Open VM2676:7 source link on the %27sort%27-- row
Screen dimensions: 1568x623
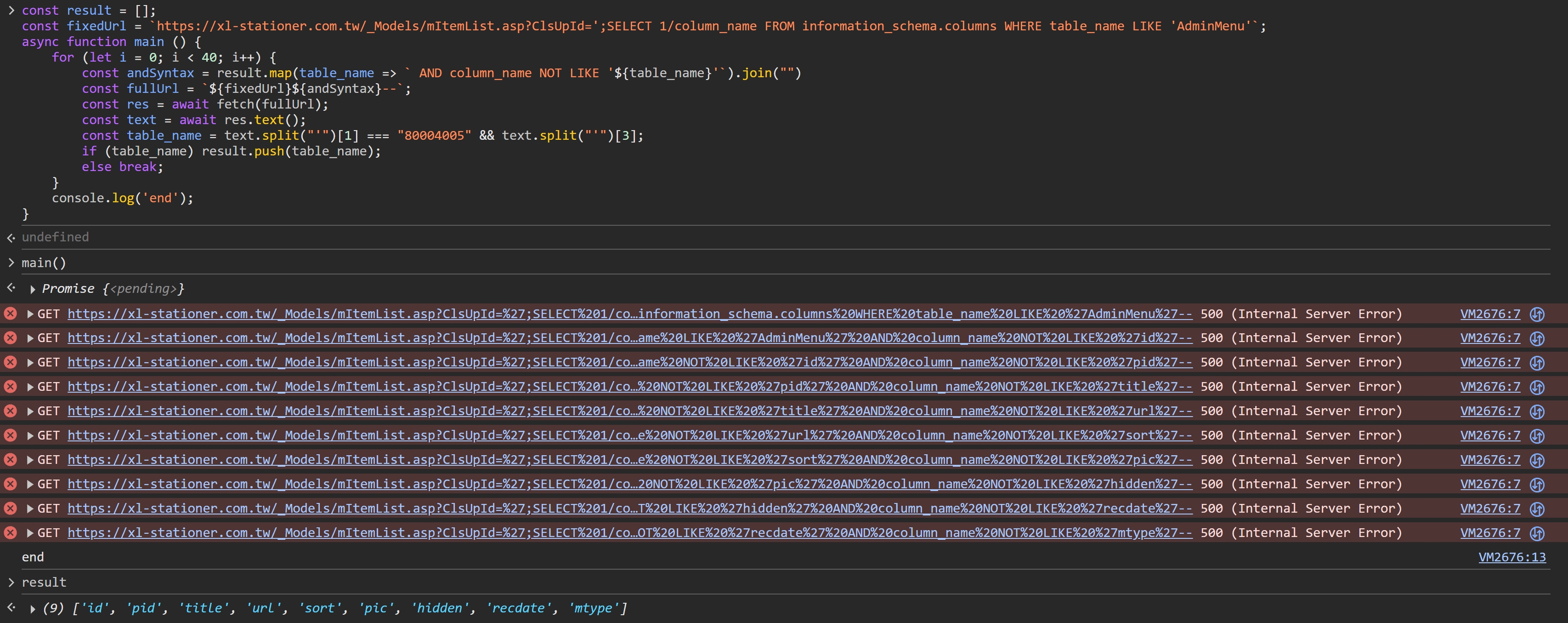(1490, 436)
